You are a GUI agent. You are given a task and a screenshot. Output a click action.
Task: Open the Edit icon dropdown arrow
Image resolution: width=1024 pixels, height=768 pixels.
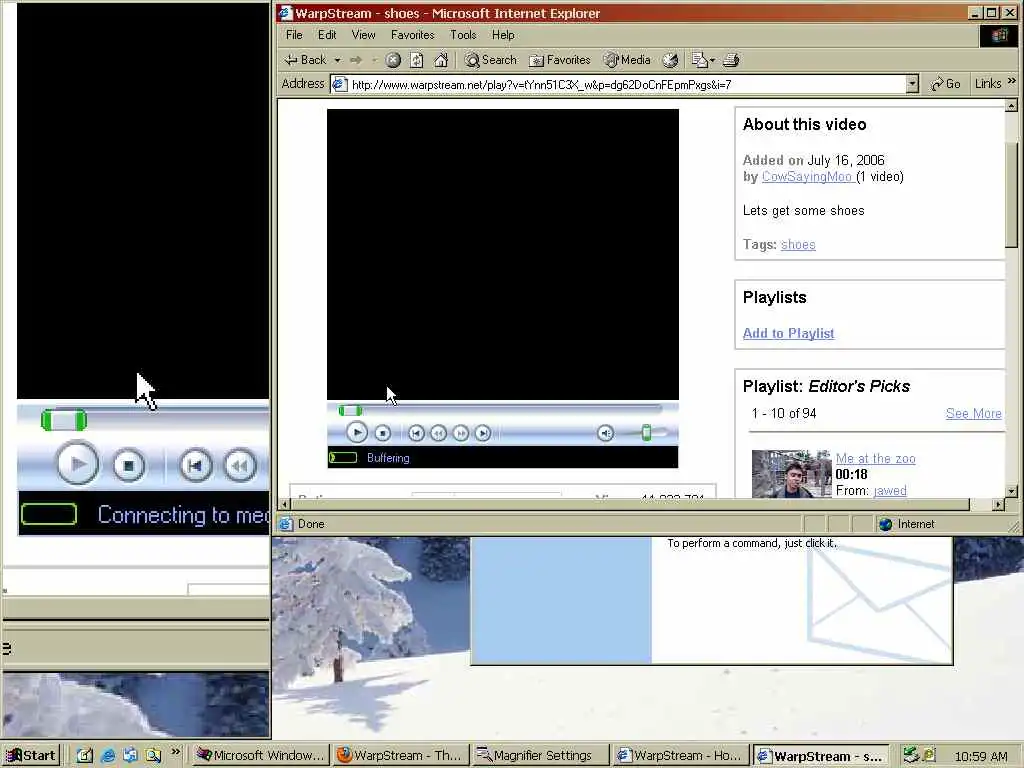click(712, 60)
